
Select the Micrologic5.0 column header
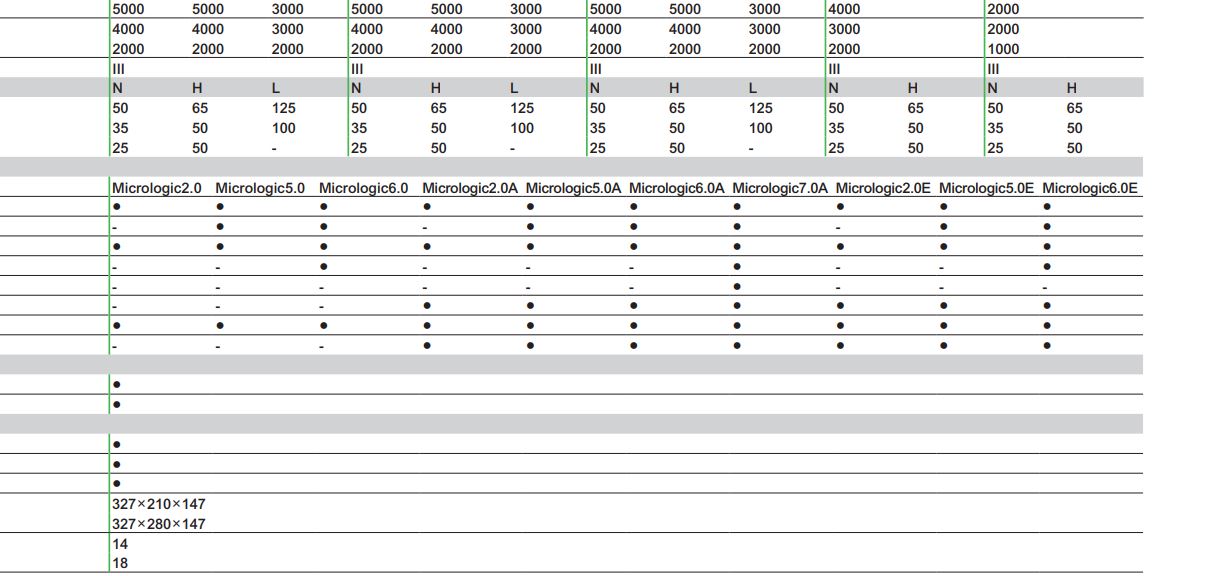tap(260, 188)
